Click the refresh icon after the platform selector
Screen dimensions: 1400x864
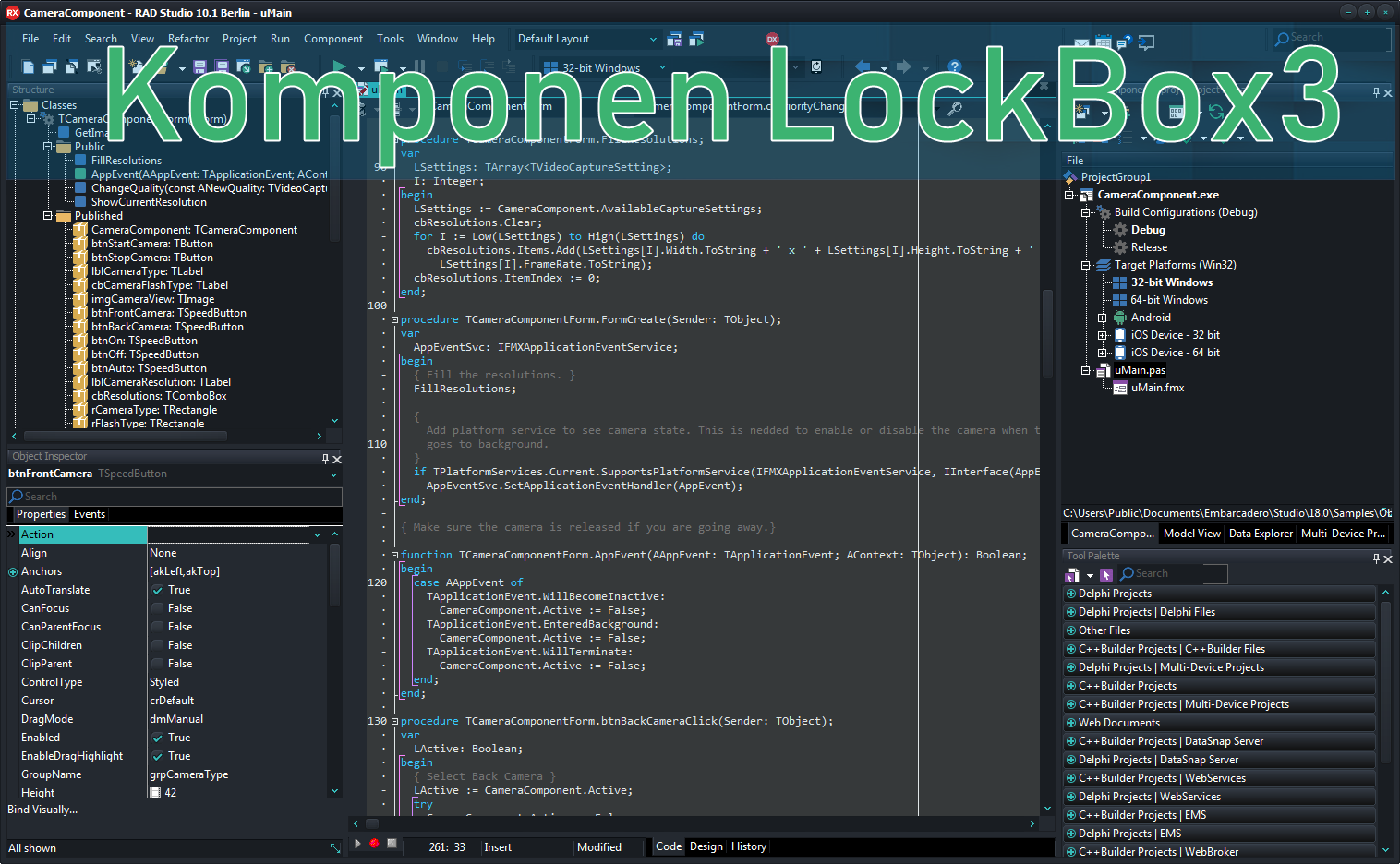pos(816,66)
